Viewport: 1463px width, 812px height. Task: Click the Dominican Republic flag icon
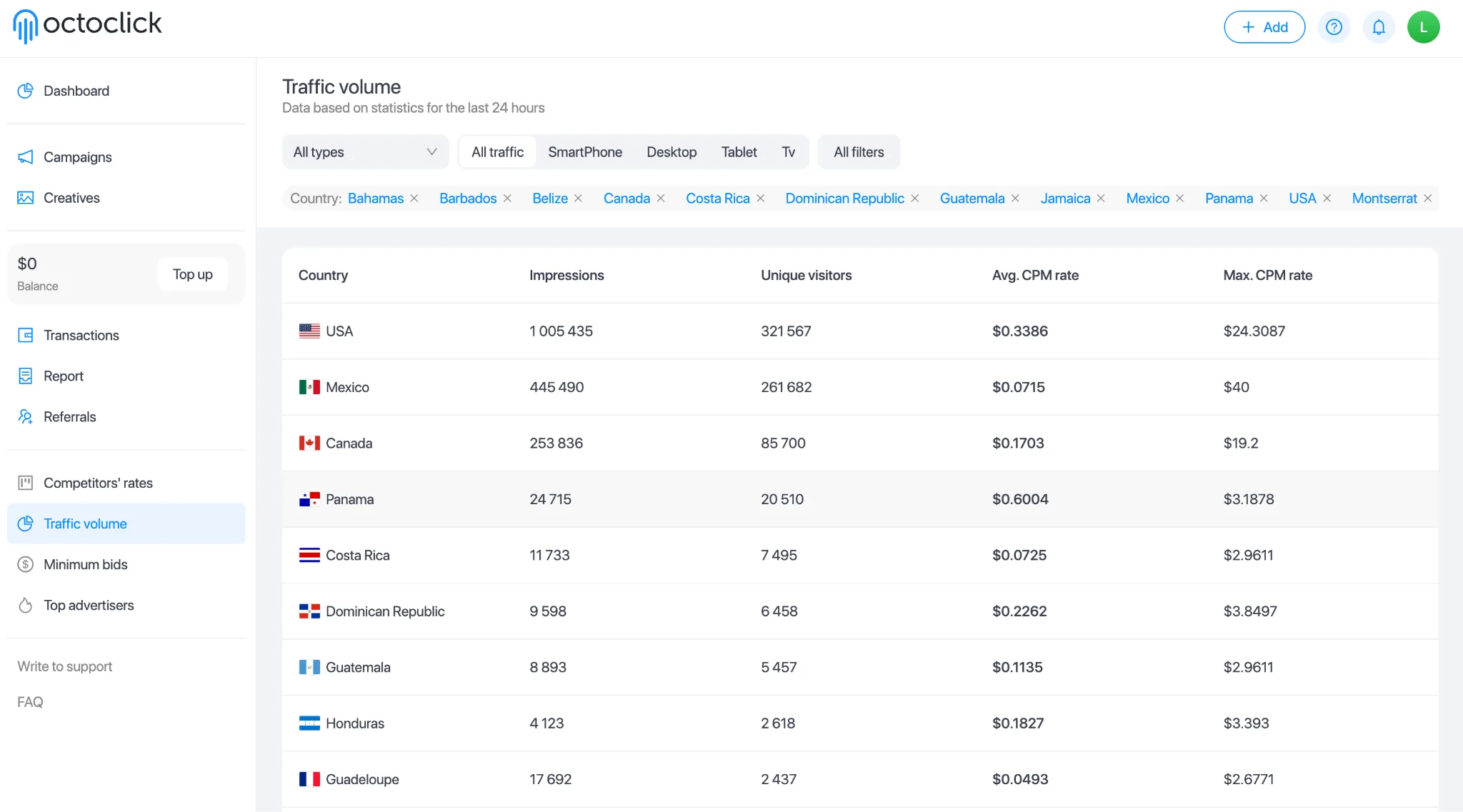tap(309, 611)
